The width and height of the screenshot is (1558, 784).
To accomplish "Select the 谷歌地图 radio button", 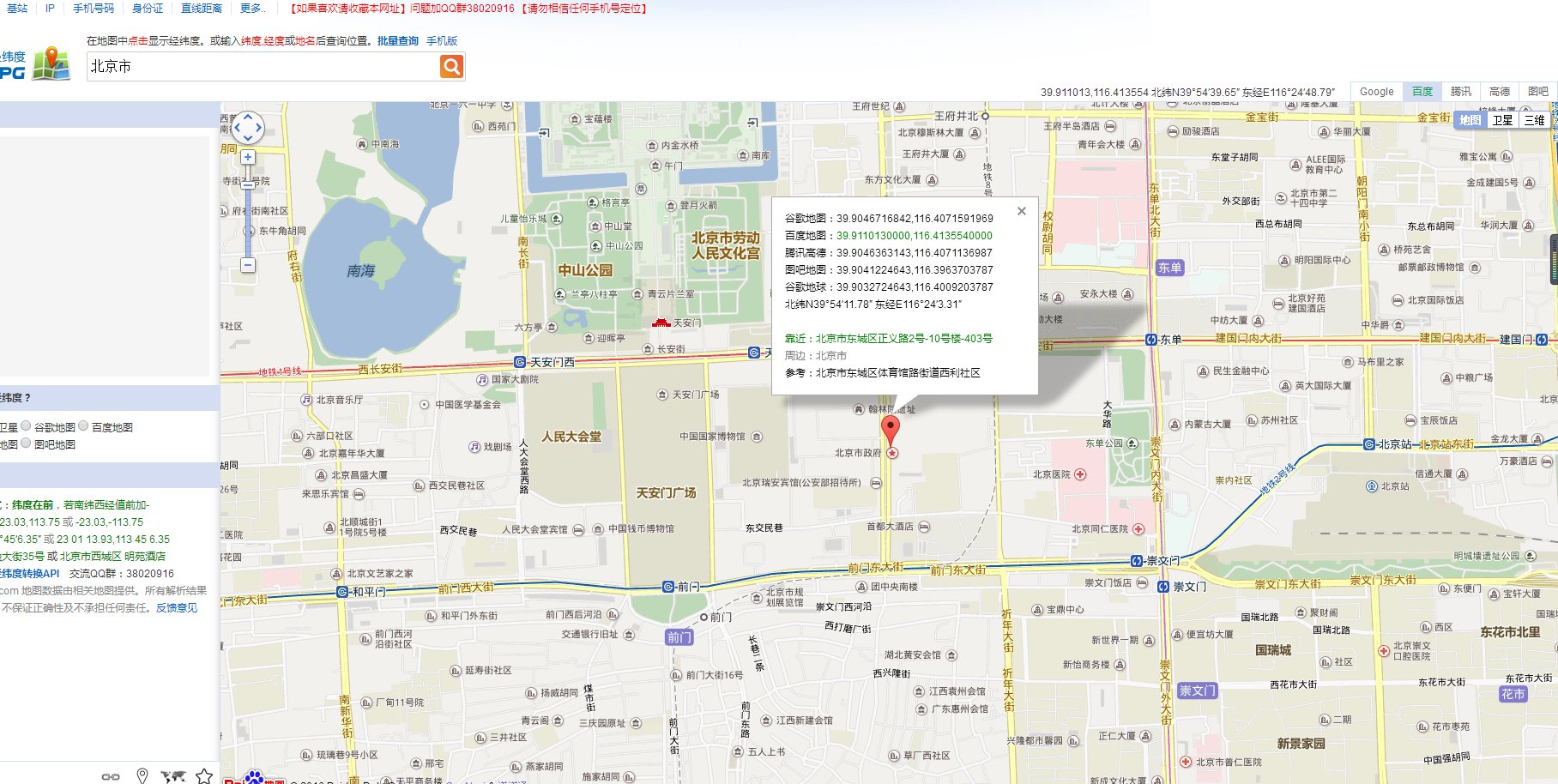I will click(x=27, y=425).
